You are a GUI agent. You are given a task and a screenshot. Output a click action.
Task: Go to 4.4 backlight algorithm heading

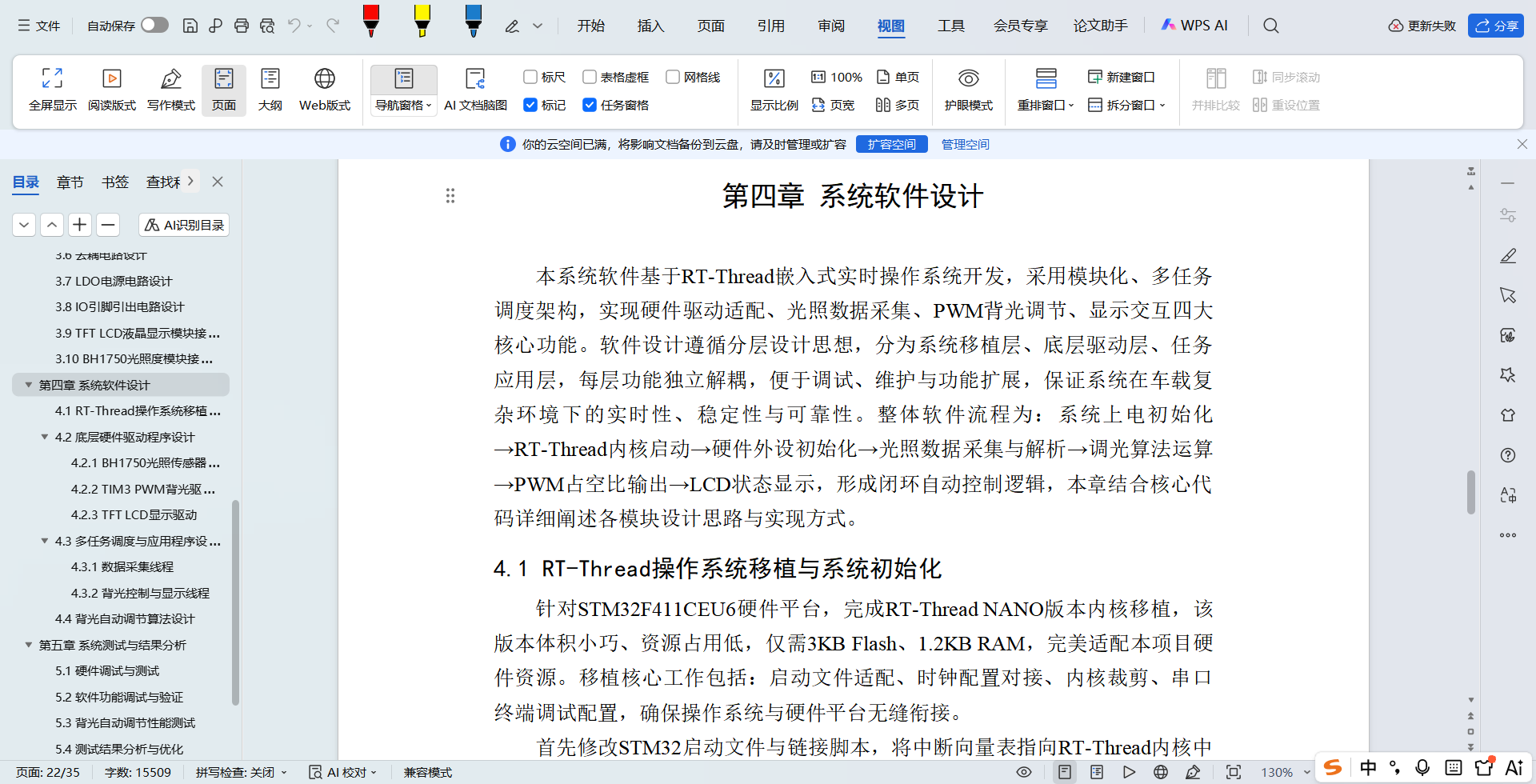[x=125, y=618]
